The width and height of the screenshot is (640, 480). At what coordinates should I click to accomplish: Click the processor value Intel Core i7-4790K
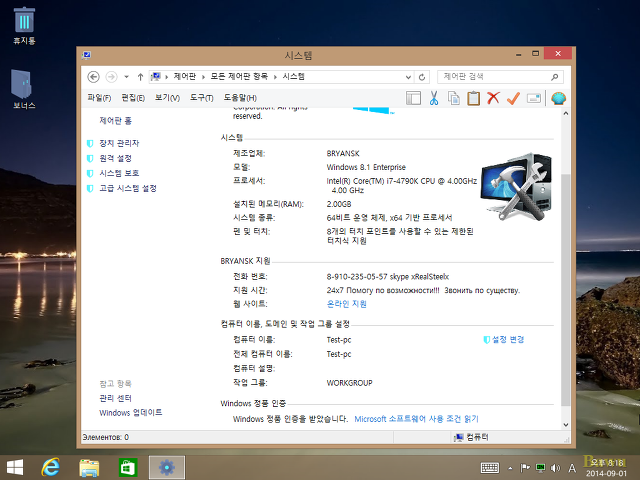point(402,185)
